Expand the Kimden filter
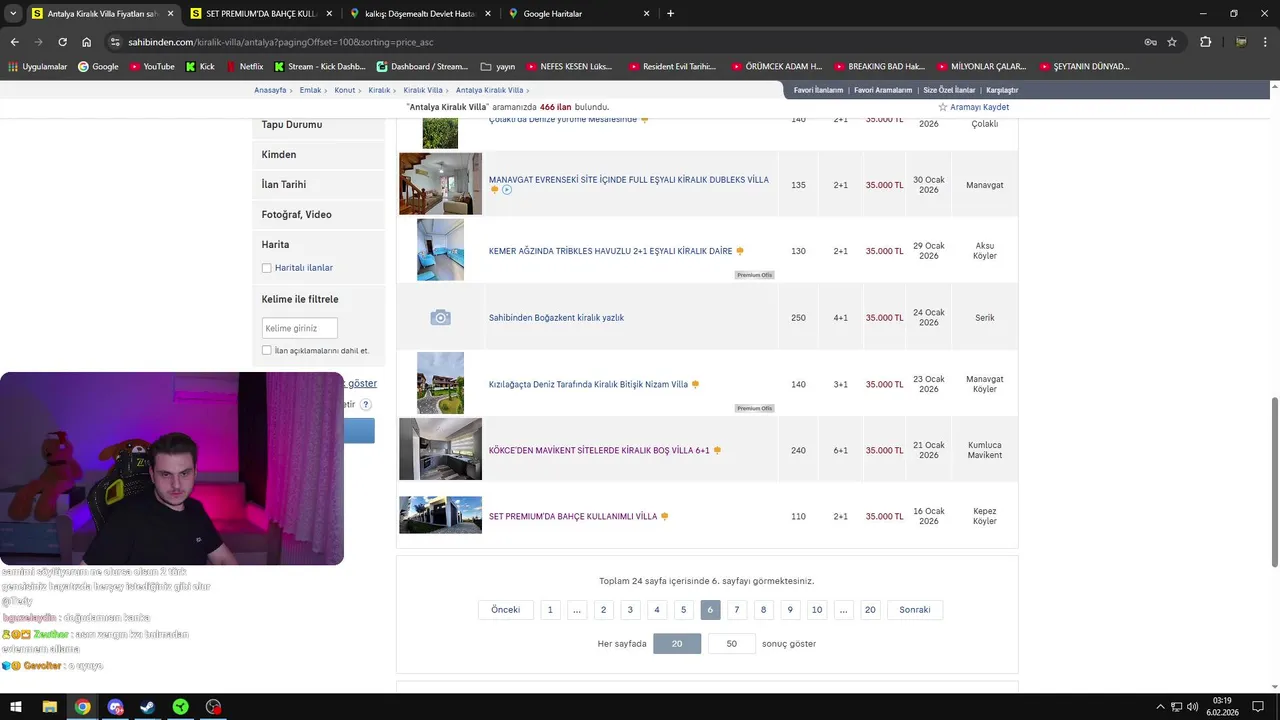This screenshot has height=720, width=1280. (x=318, y=155)
